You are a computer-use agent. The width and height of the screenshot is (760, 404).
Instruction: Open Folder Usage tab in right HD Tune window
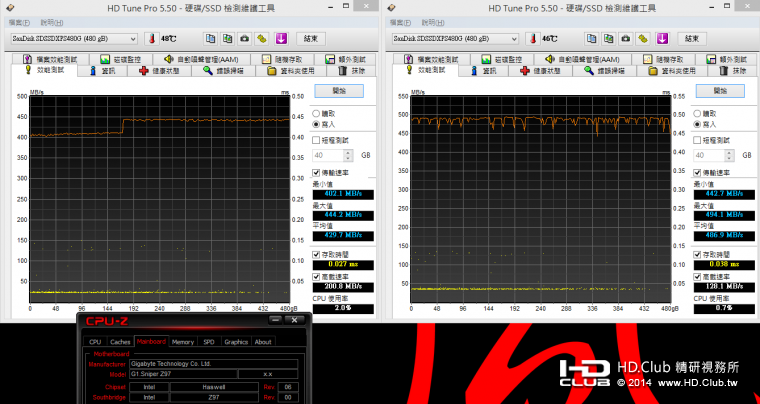coord(672,71)
